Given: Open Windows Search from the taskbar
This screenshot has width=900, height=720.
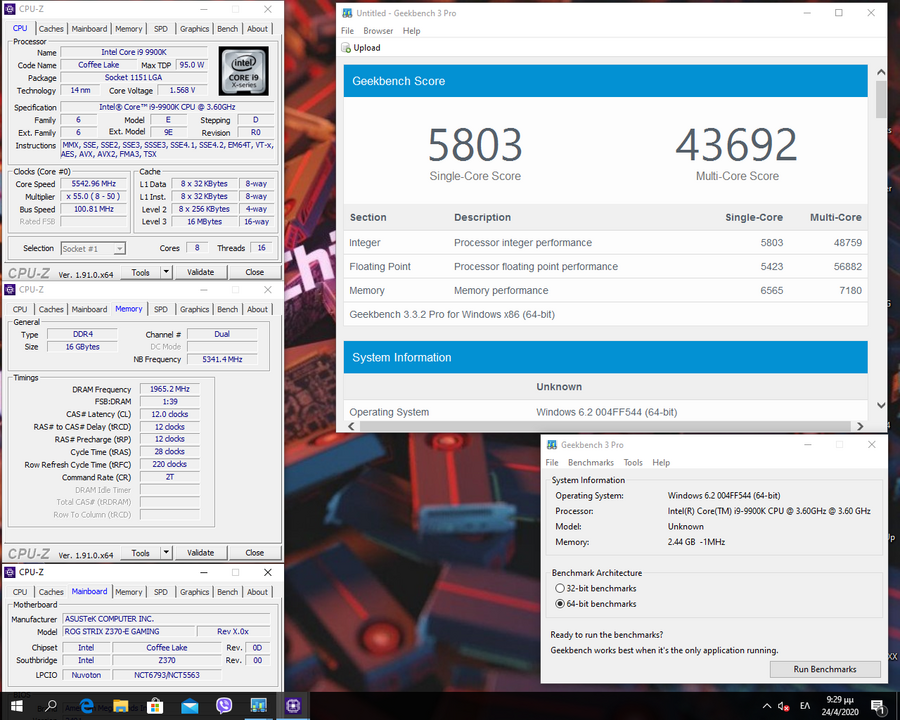Looking at the screenshot, I should pyautogui.click(x=51, y=706).
